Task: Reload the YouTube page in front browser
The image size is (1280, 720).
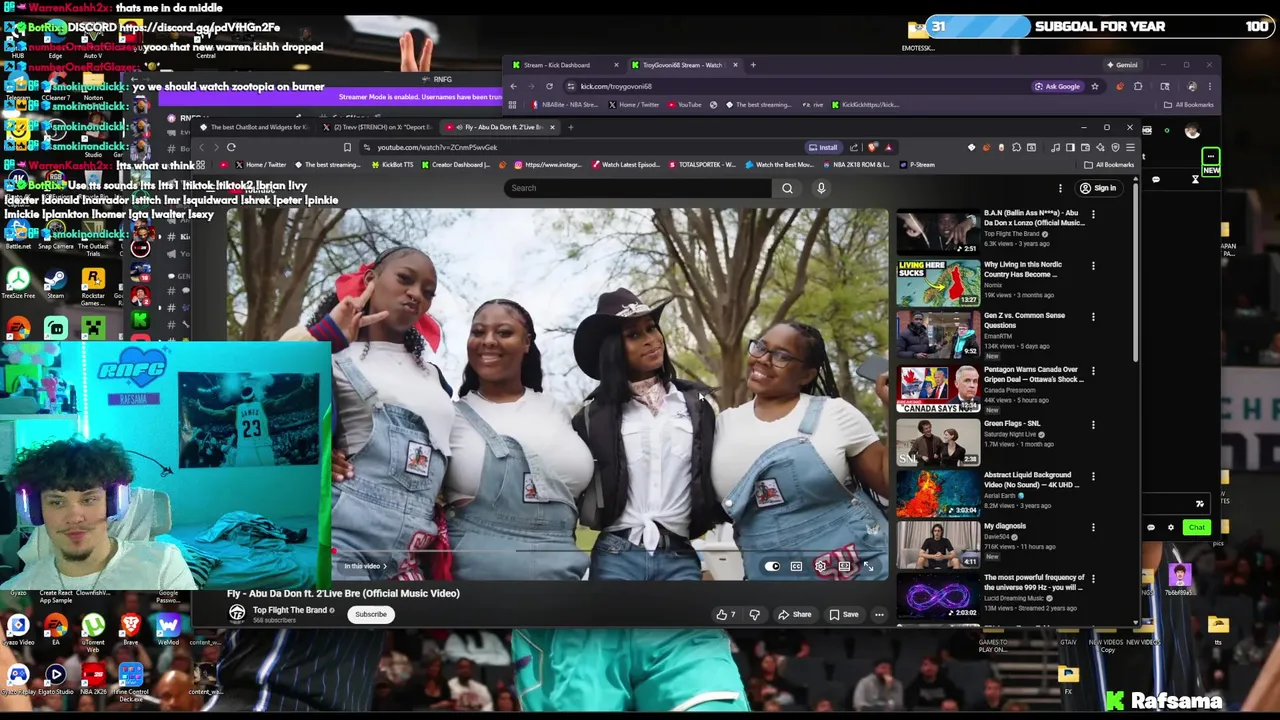Action: point(231,147)
